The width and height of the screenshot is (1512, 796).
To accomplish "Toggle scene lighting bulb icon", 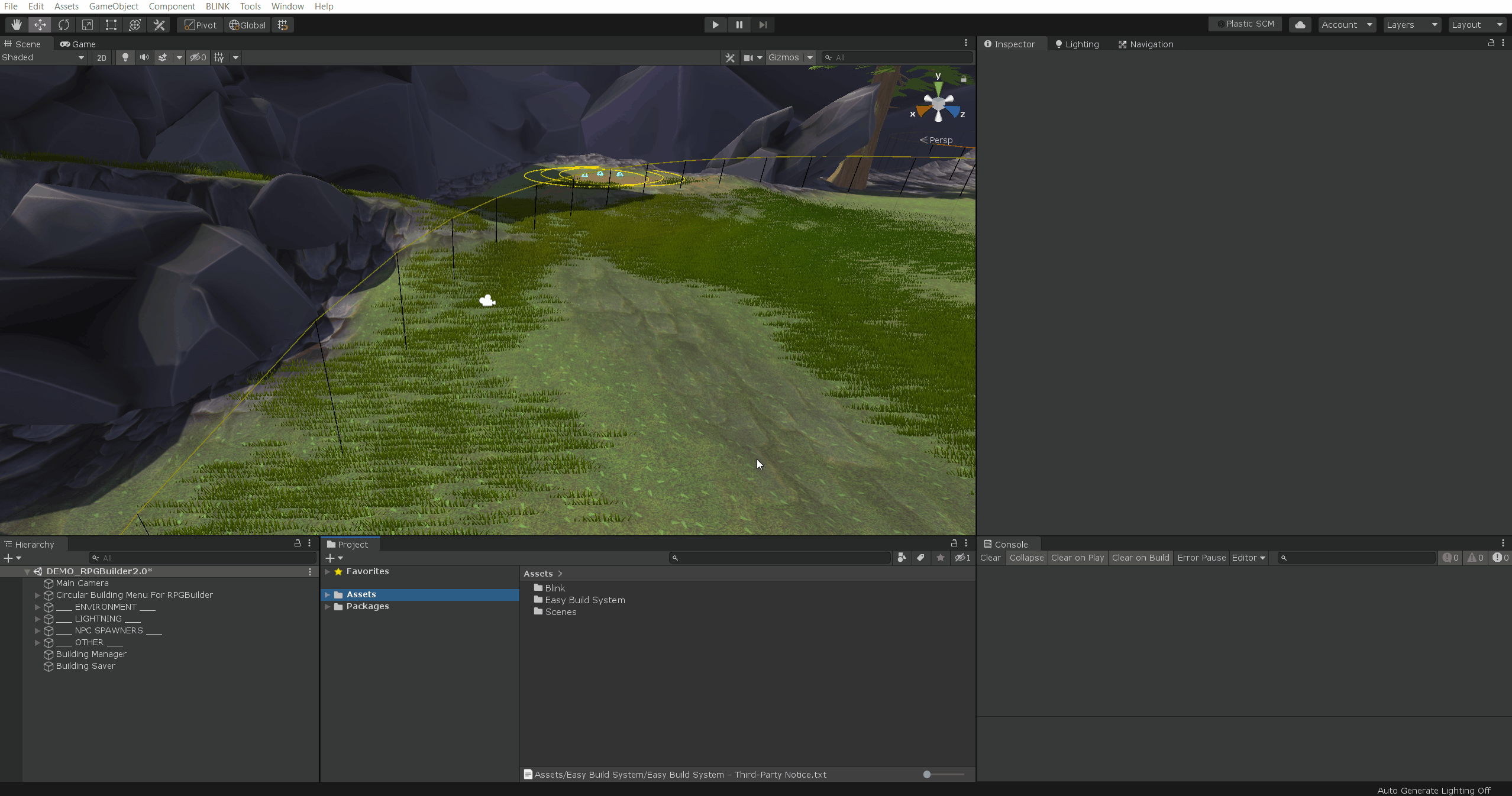I will [x=125, y=57].
